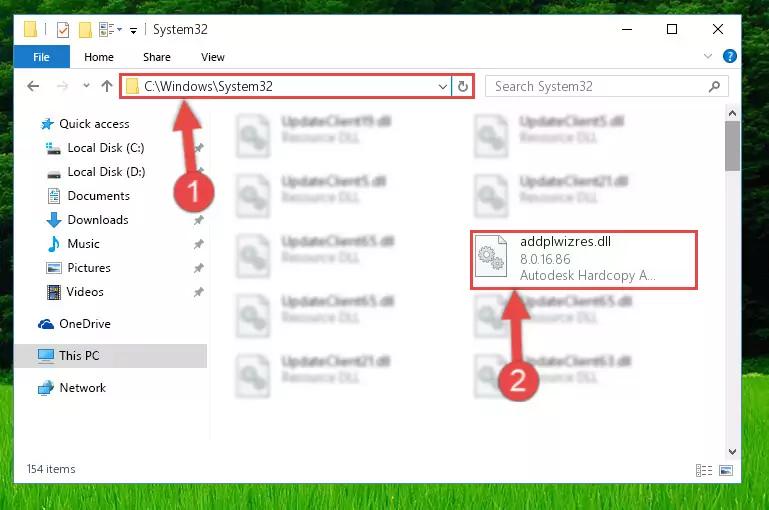Open Videos in the sidebar

(x=85, y=292)
